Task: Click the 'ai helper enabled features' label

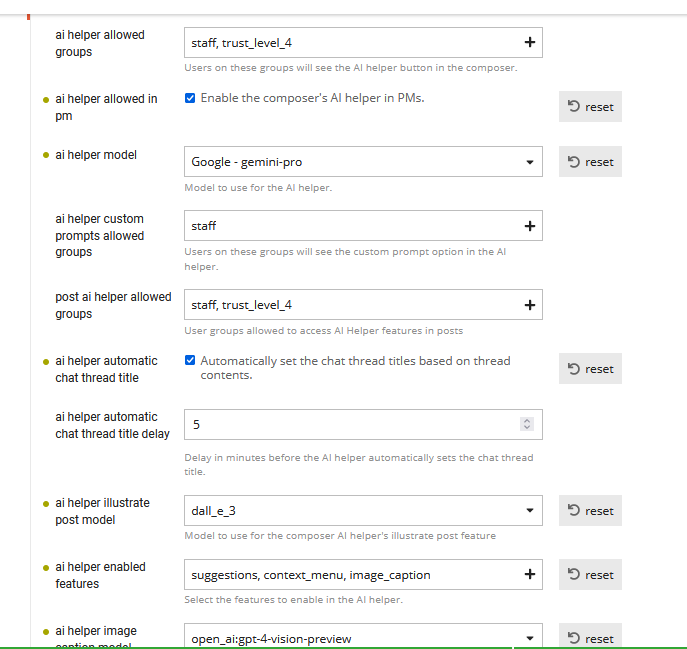Action: pyautogui.click(x=100, y=575)
